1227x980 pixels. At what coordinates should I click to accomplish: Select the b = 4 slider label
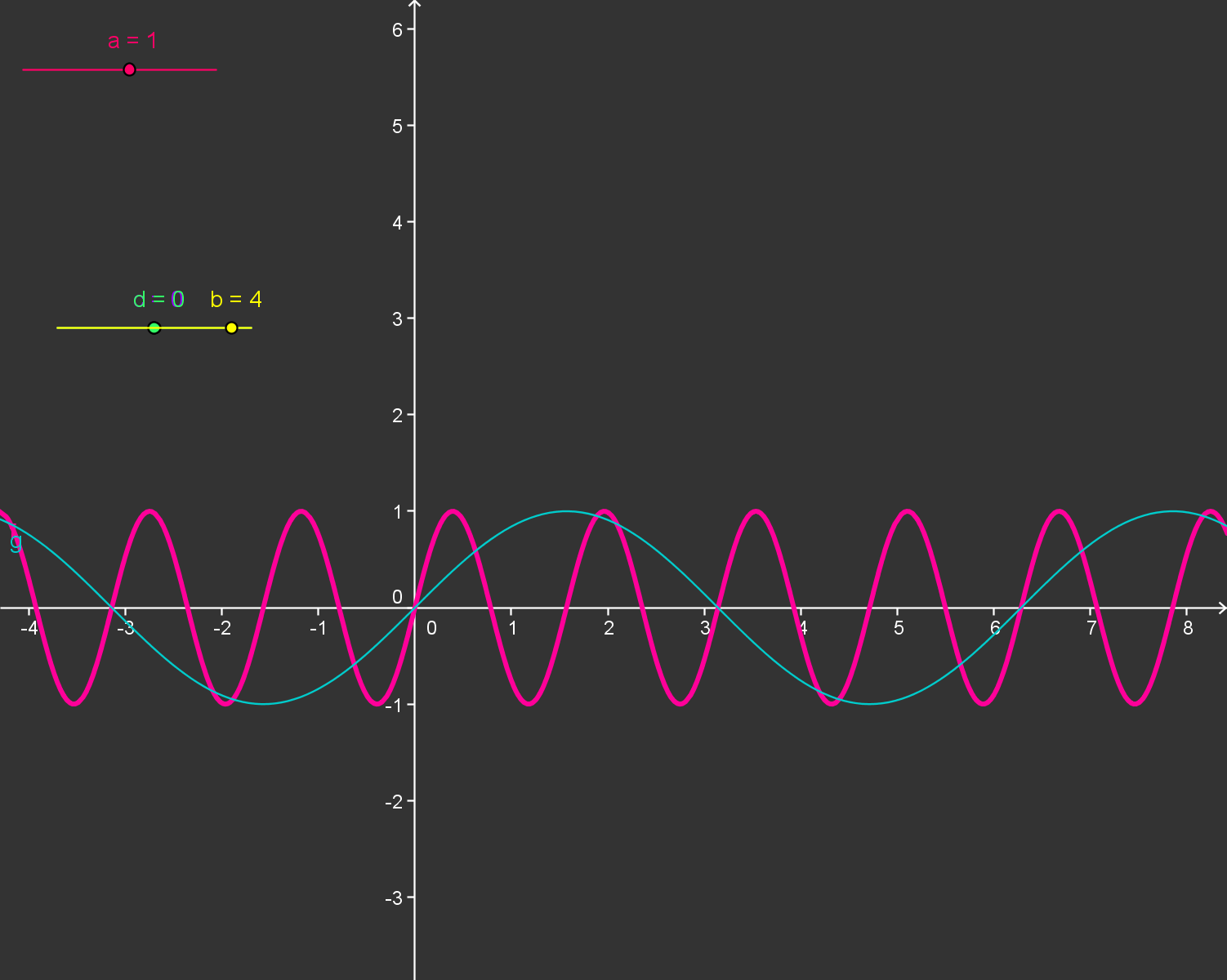(x=235, y=300)
